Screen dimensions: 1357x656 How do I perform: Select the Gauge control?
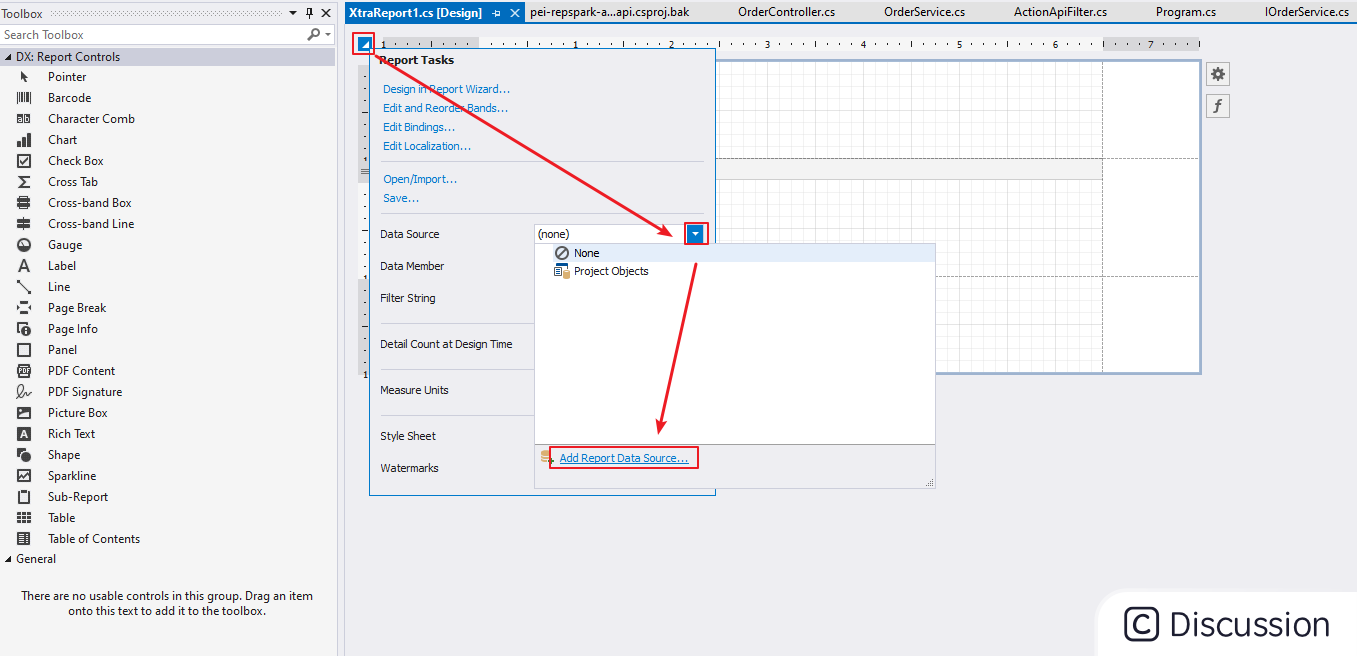pyautogui.click(x=65, y=245)
